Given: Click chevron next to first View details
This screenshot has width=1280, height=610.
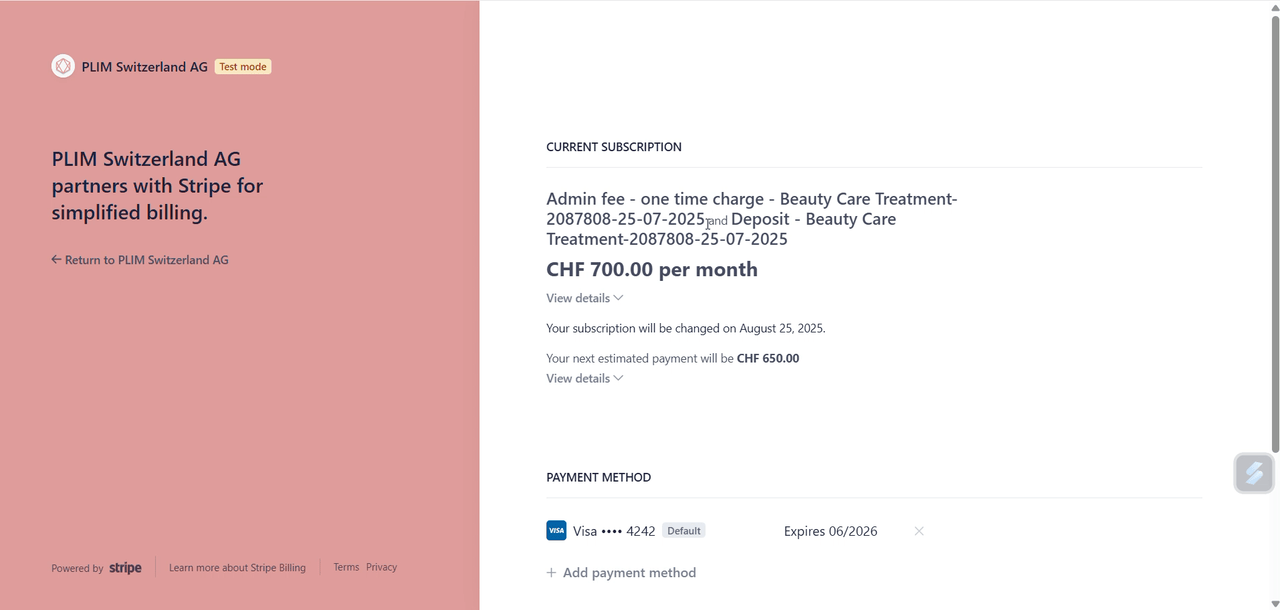Looking at the screenshot, I should tap(618, 298).
